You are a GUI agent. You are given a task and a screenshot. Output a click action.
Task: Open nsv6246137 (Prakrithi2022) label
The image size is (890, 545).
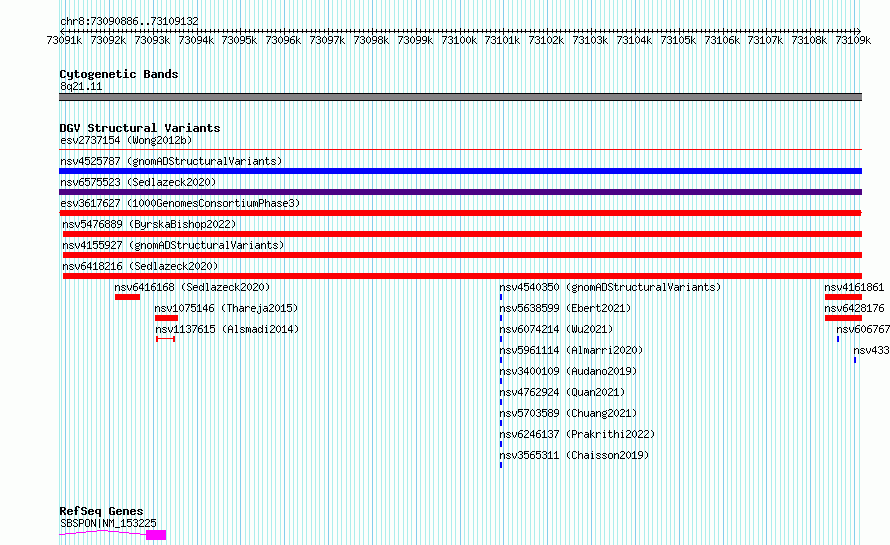coord(577,434)
